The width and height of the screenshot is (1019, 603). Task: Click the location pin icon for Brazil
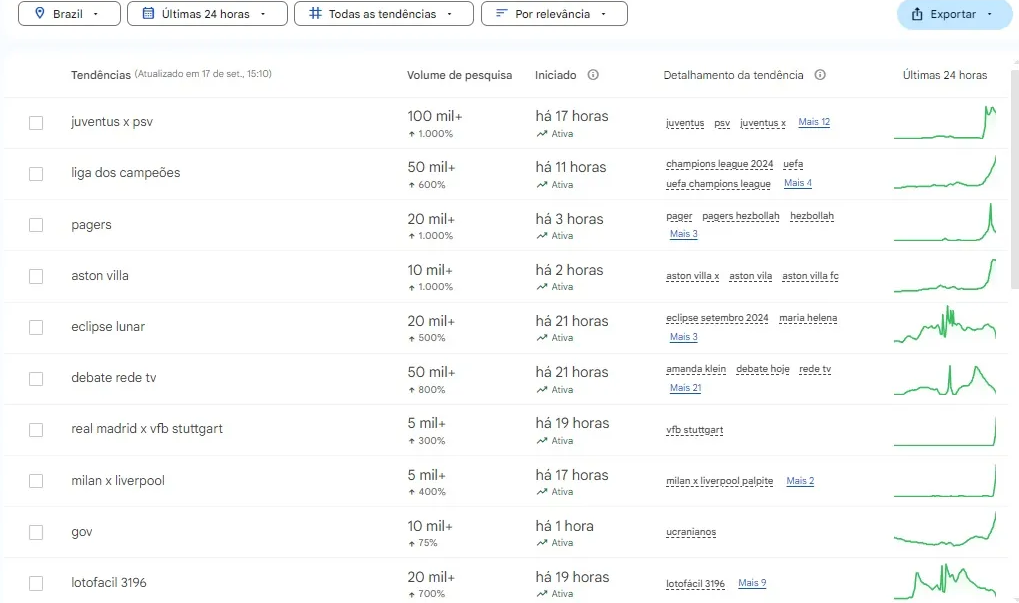coord(40,14)
